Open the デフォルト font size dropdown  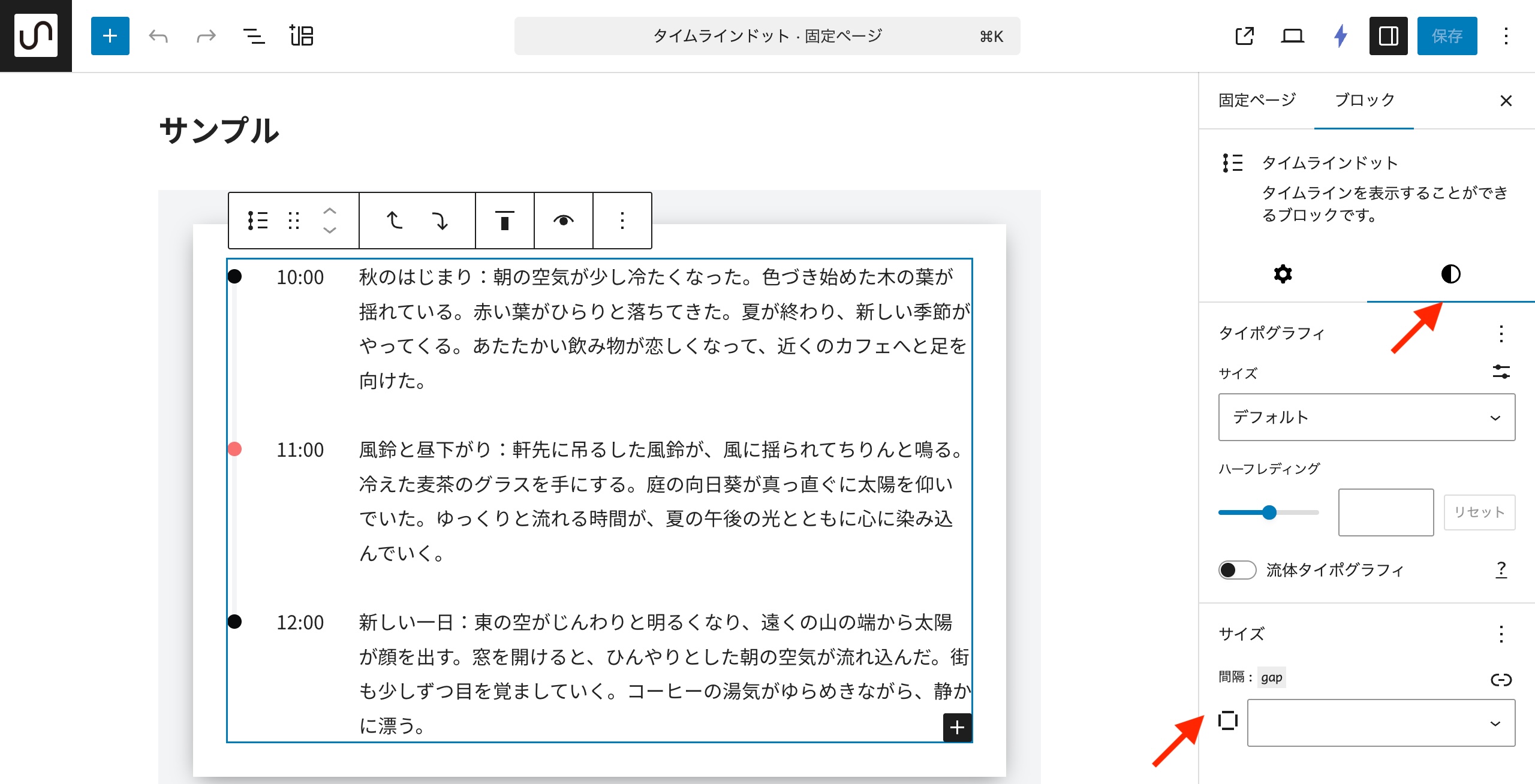[x=1366, y=417]
